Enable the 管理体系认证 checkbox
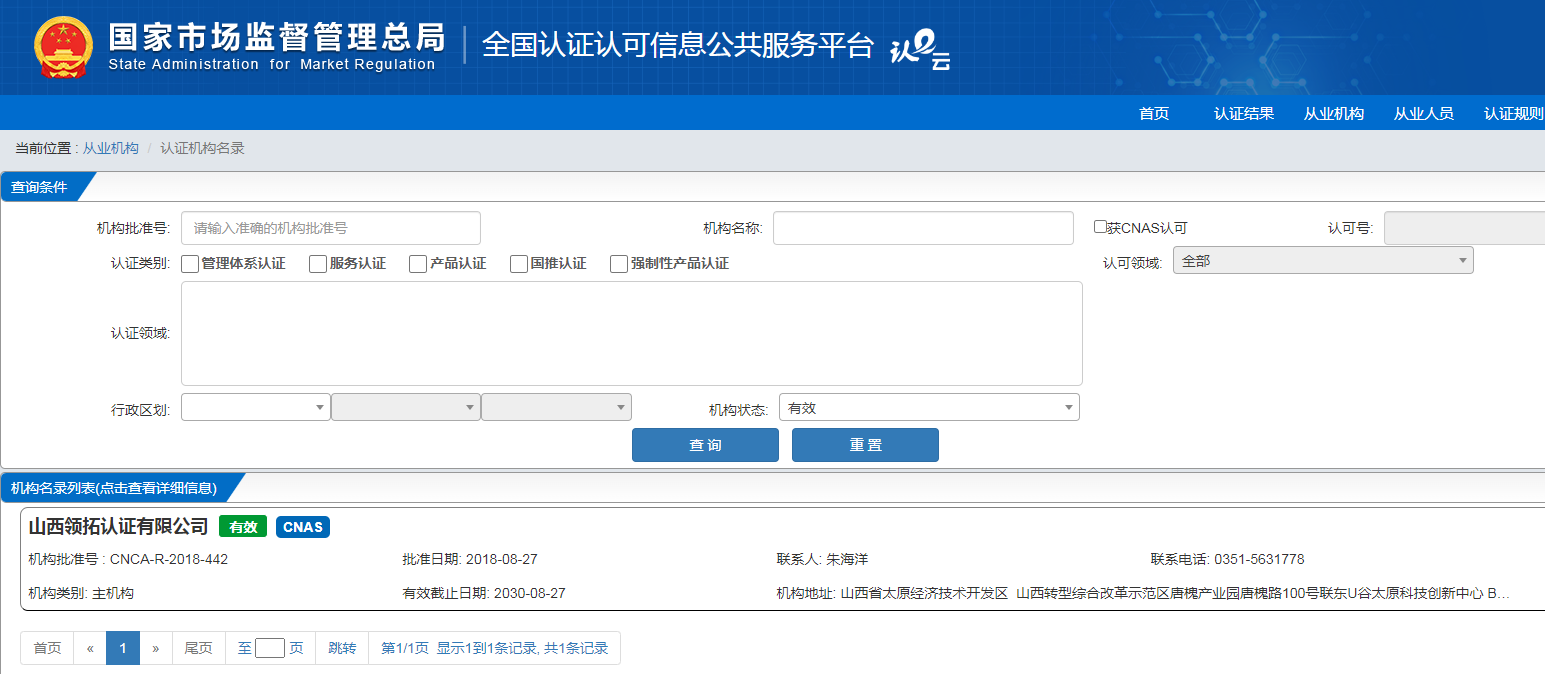 (x=190, y=264)
